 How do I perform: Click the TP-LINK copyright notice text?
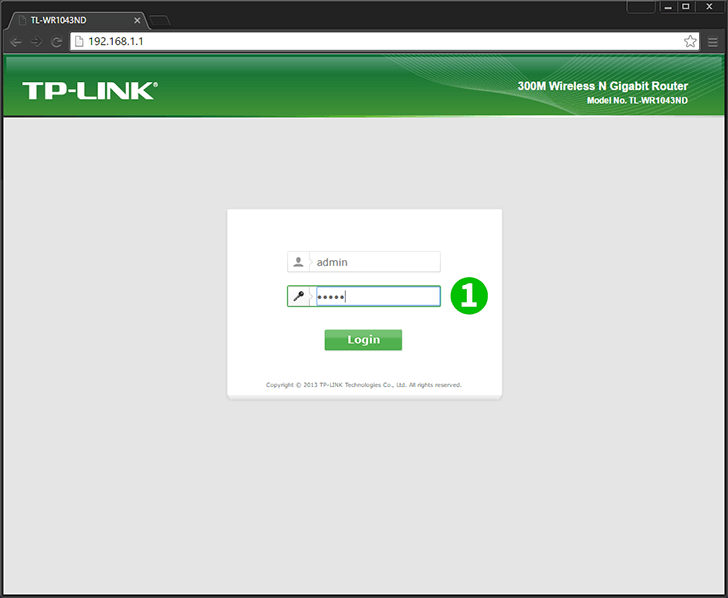coord(364,385)
